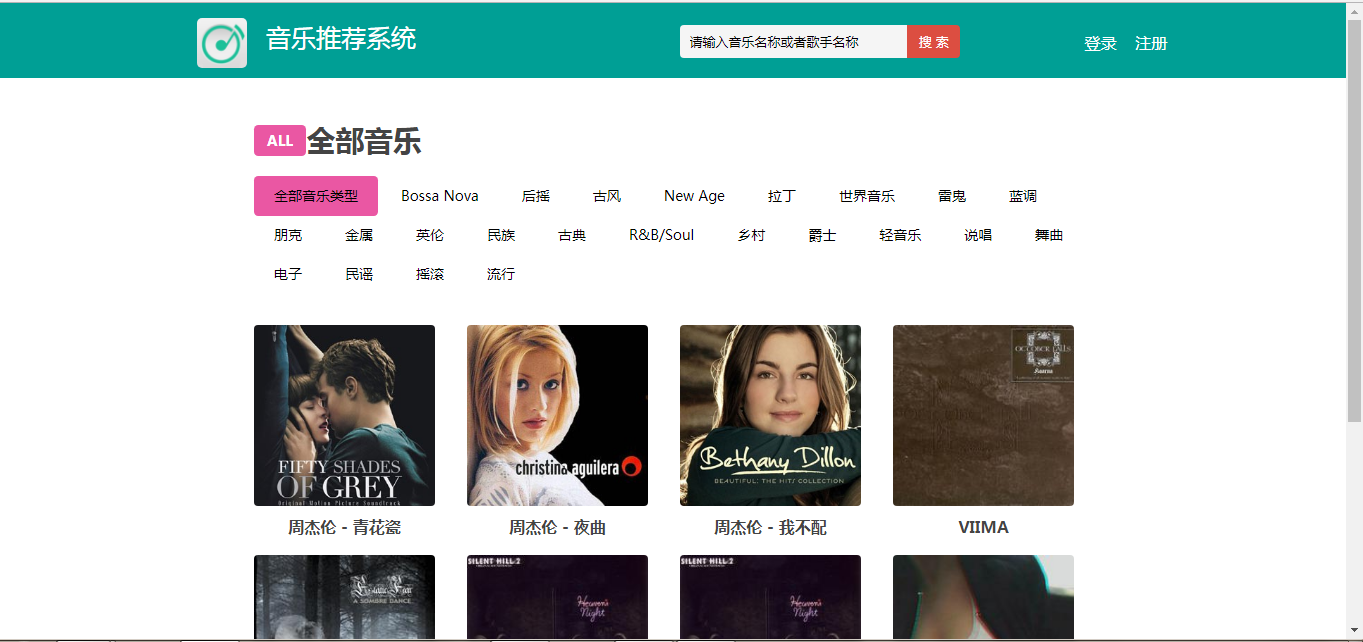
Task: Filter by 古典 genre
Action: pyautogui.click(x=572, y=235)
